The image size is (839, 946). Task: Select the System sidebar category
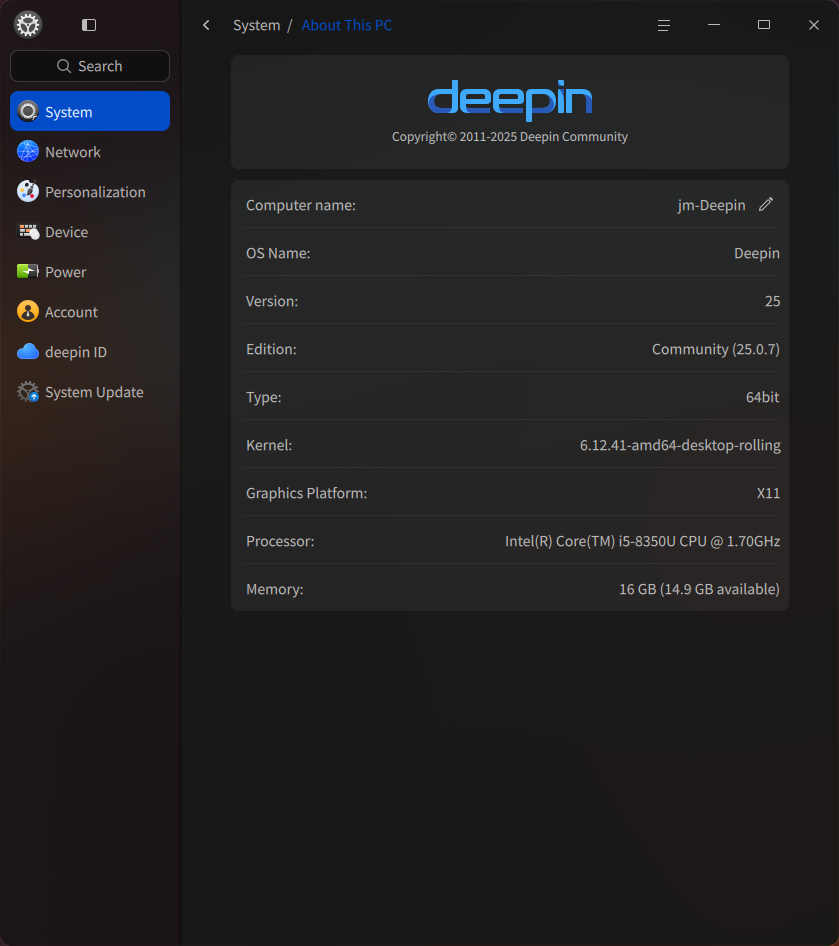(89, 112)
